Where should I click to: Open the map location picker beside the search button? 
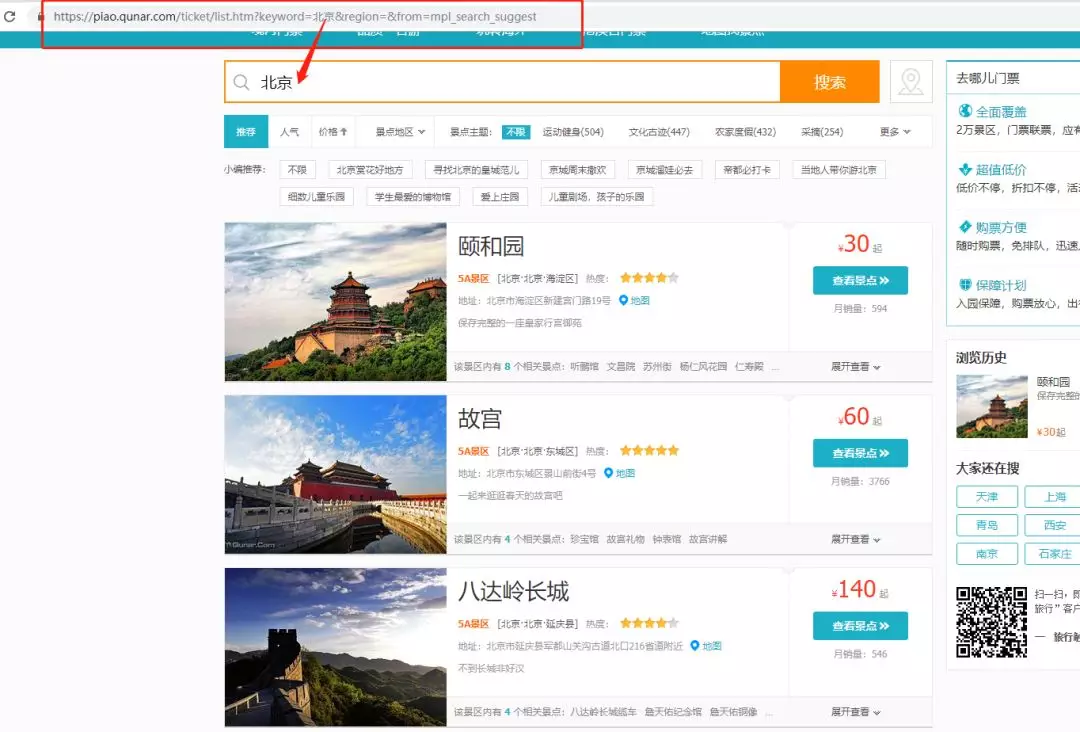(910, 81)
